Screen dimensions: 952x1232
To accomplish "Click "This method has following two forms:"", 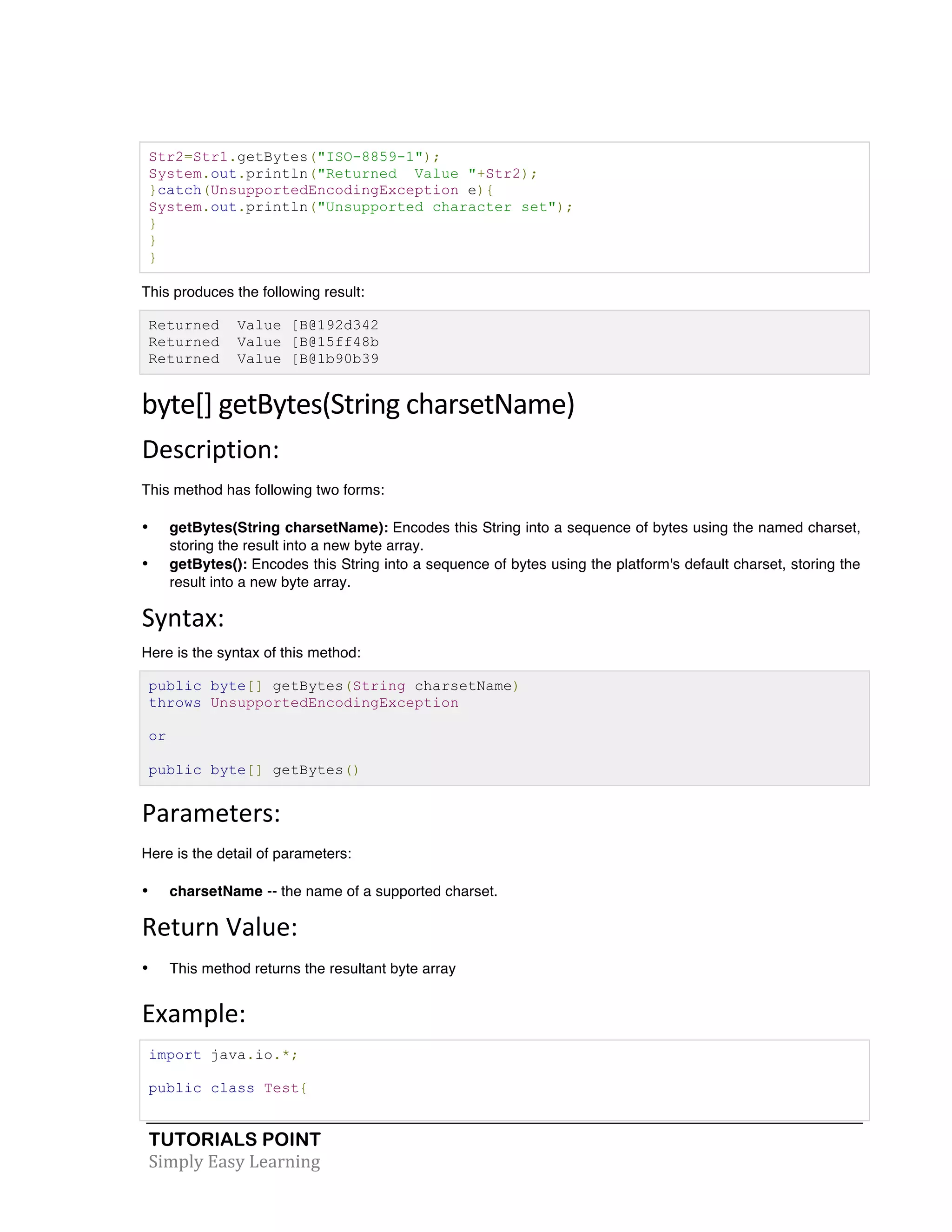I will (263, 490).
